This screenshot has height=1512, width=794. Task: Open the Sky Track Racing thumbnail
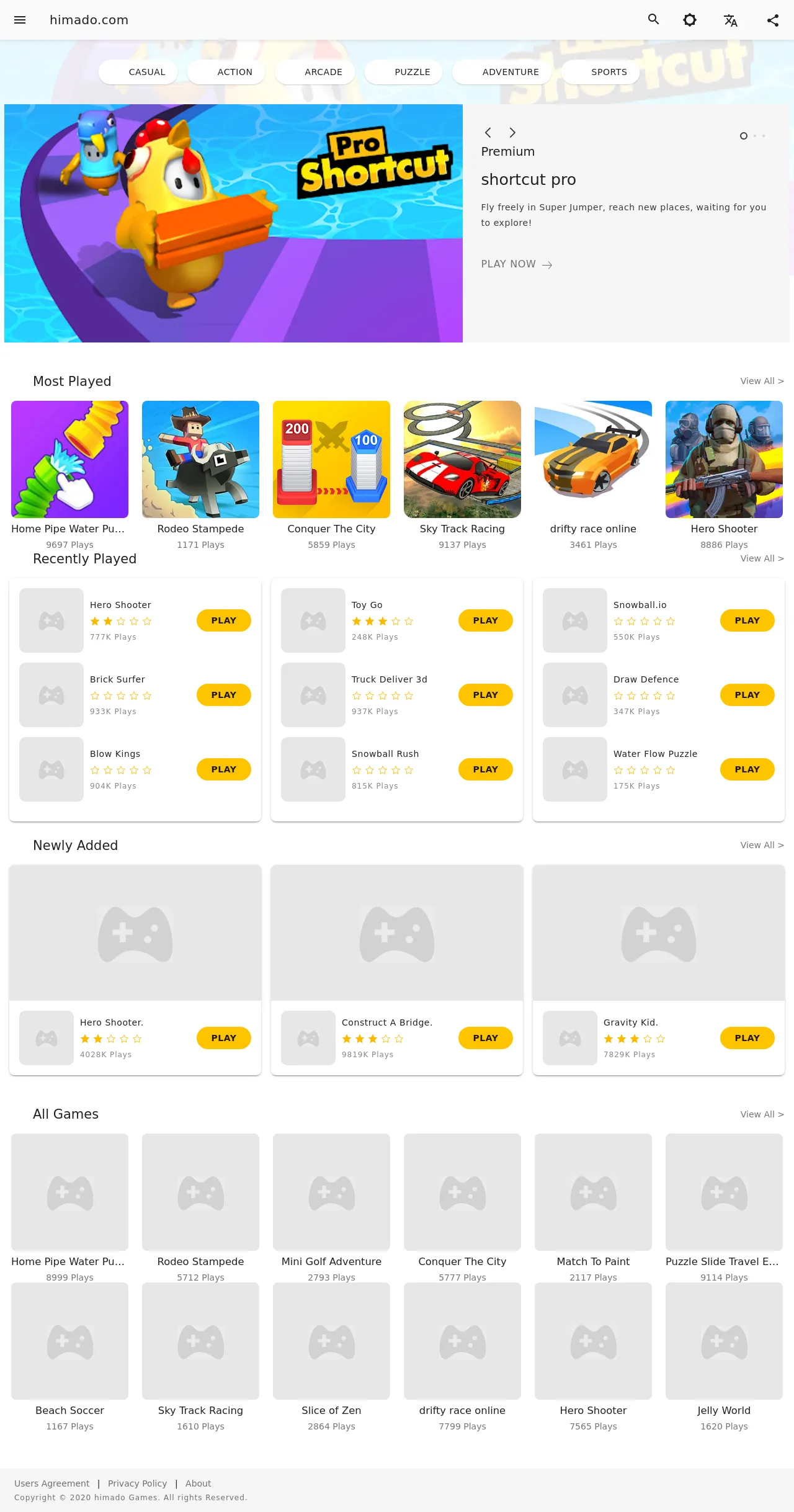click(462, 459)
